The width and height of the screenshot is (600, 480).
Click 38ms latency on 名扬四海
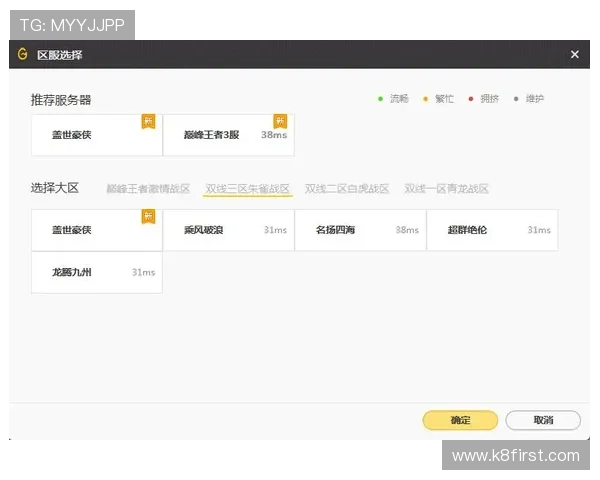coord(407,230)
